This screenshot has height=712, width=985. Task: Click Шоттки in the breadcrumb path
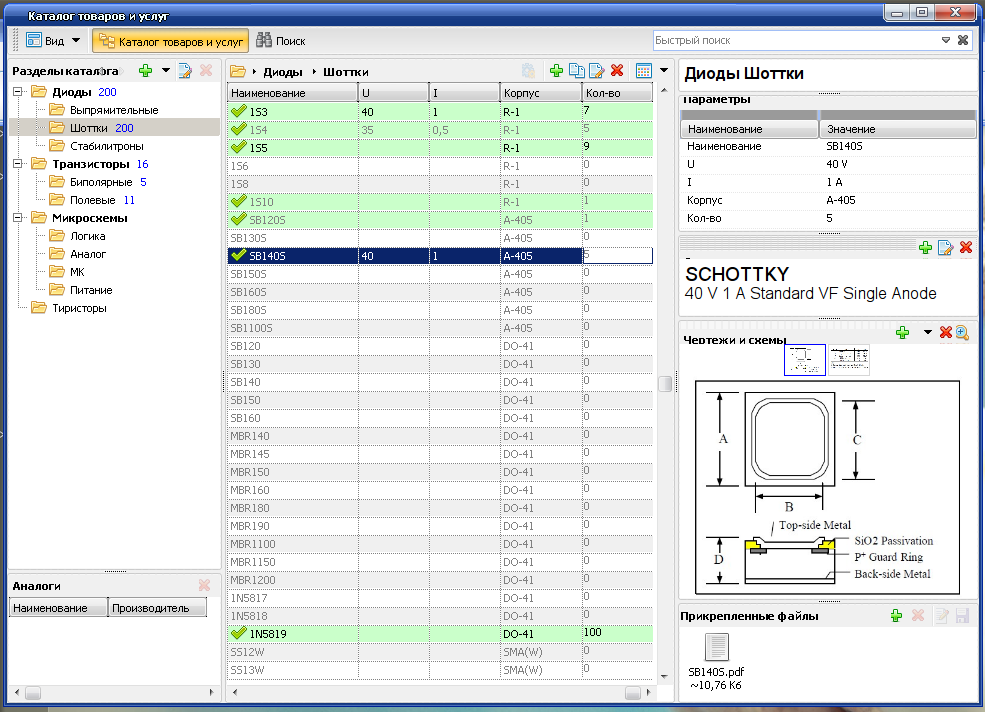(x=346, y=72)
